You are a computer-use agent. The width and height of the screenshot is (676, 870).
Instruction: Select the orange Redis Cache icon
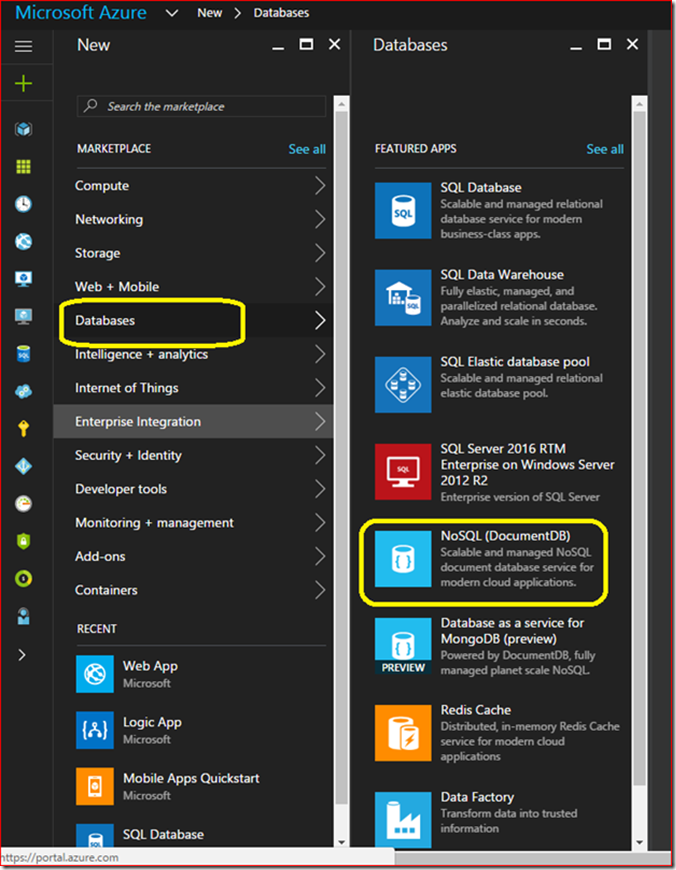tap(403, 733)
